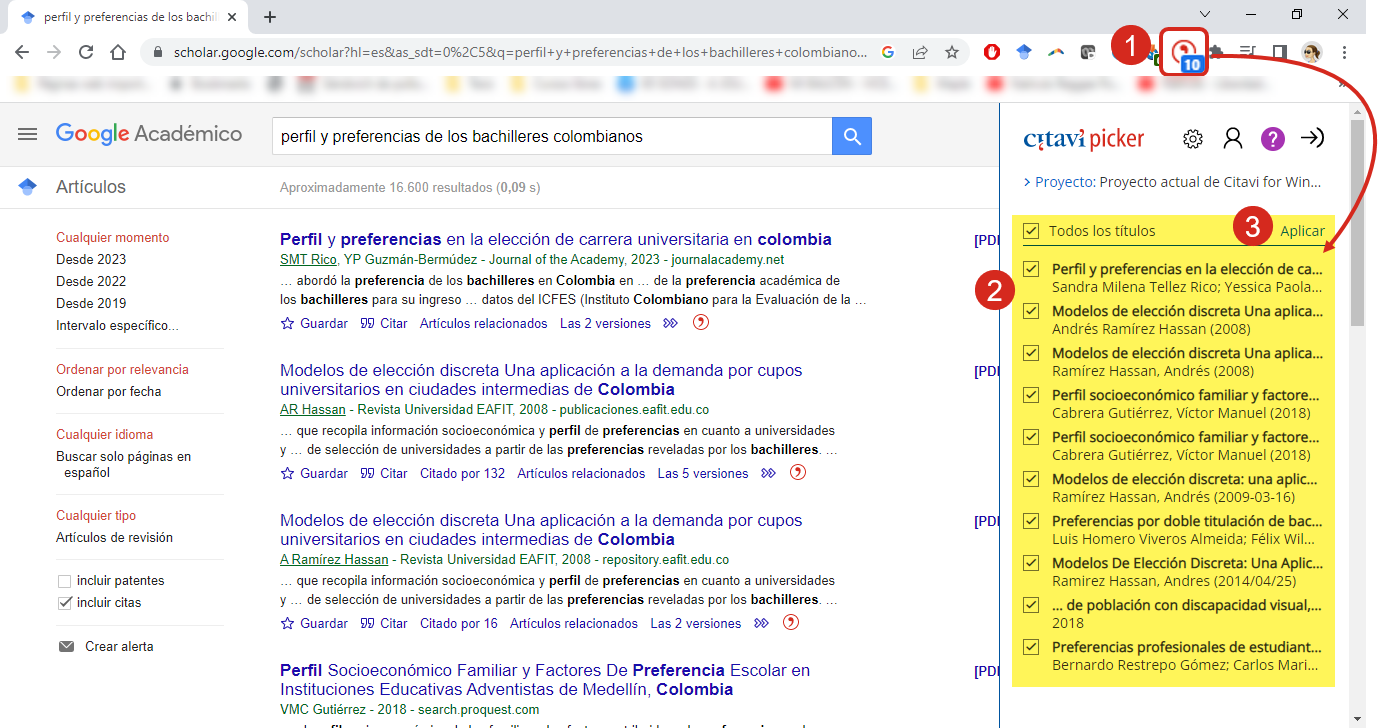
Task: Click the blue search magnifier button
Action: click(852, 136)
